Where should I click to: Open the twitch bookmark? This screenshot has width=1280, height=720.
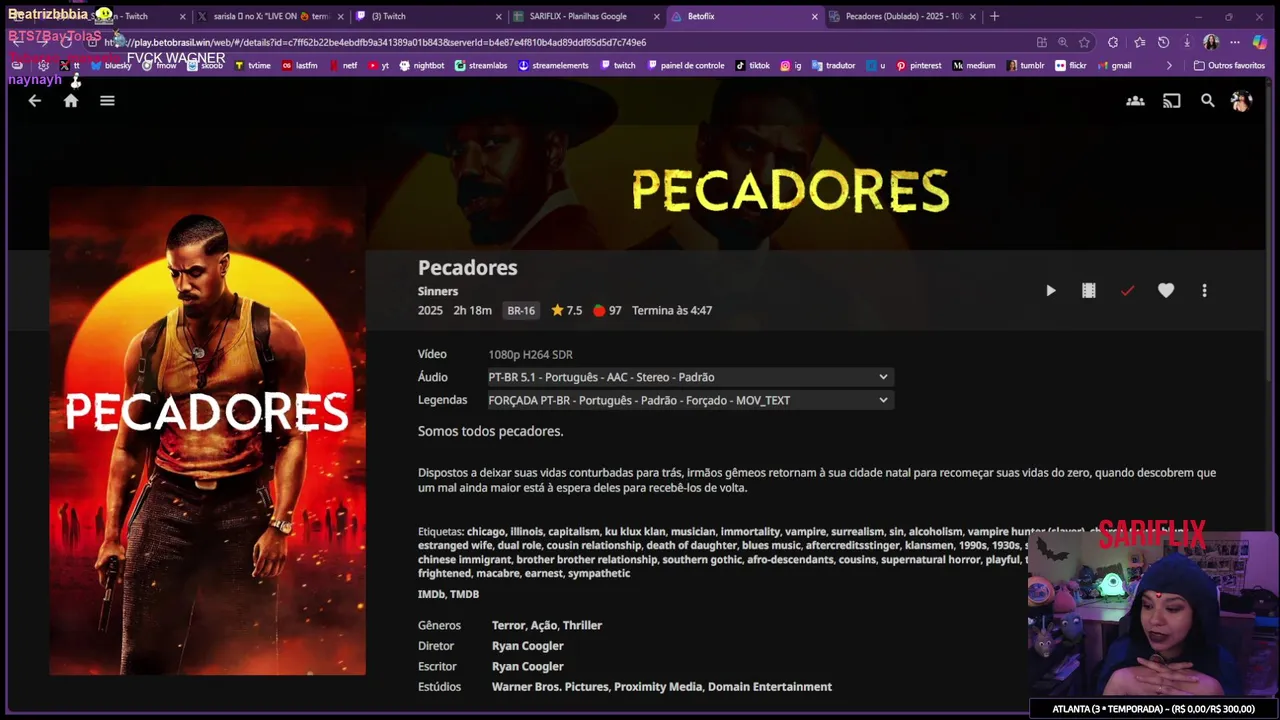coord(618,66)
